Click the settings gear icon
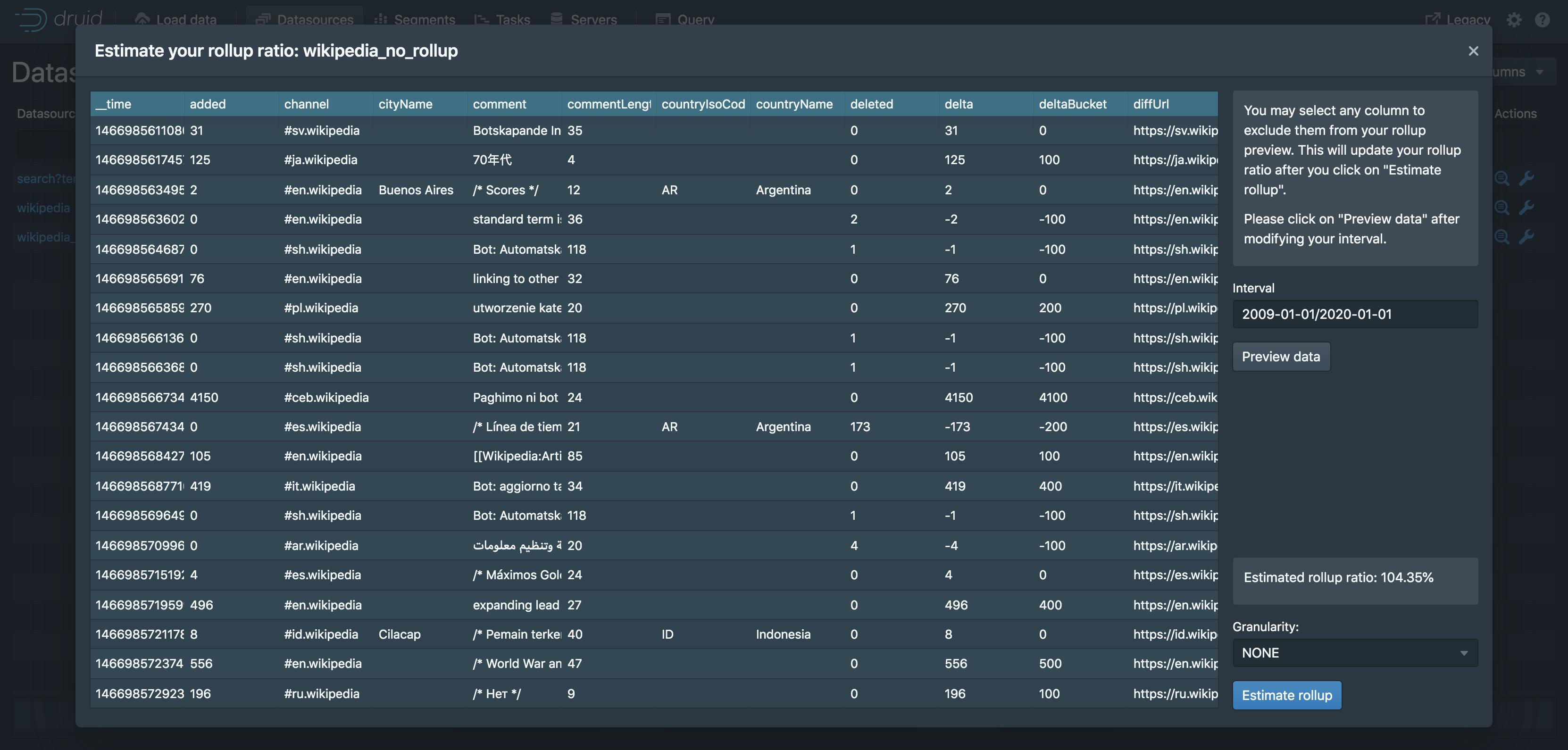This screenshot has width=1568, height=750. 1513,19
